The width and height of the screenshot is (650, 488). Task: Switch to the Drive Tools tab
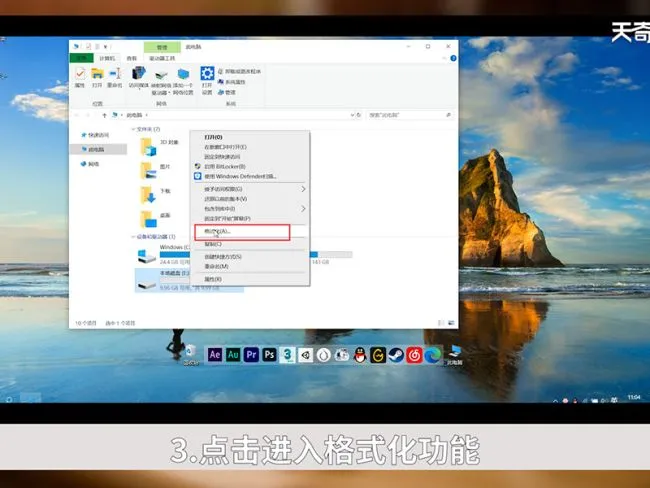point(162,58)
